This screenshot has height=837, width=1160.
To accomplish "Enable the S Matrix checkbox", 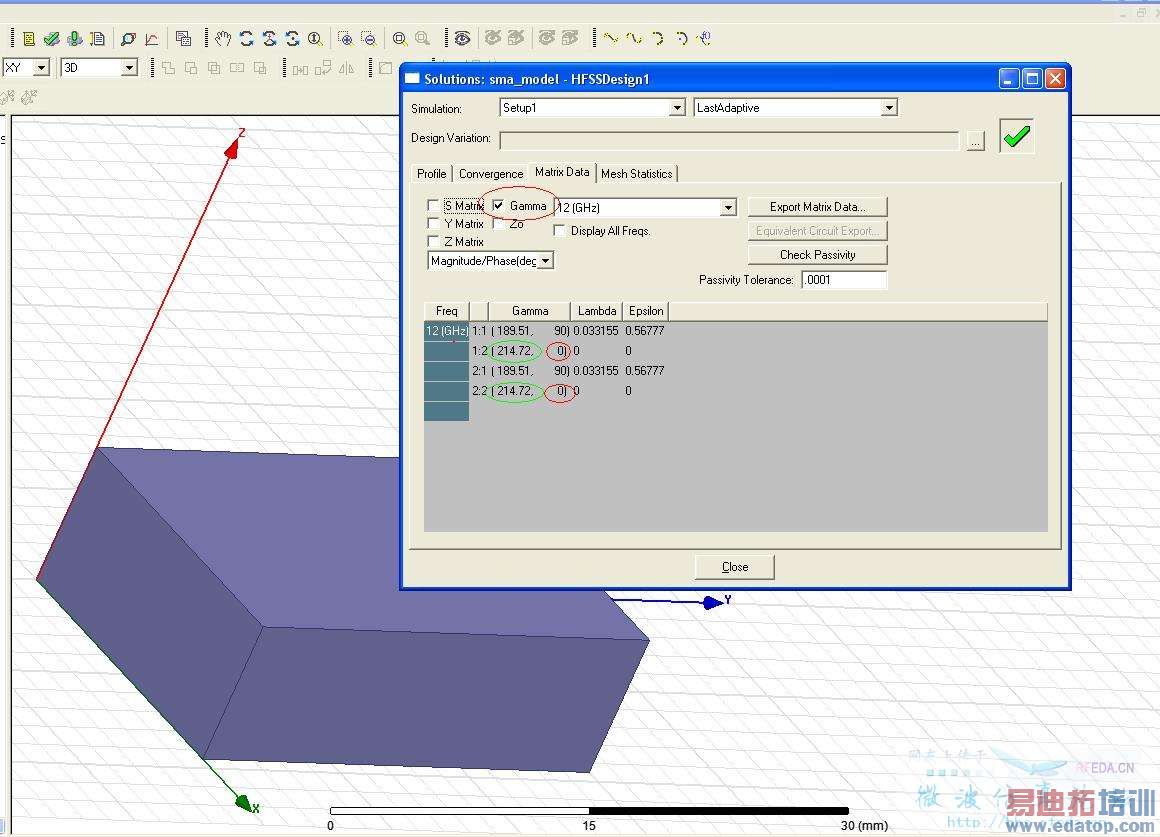I will click(x=434, y=206).
